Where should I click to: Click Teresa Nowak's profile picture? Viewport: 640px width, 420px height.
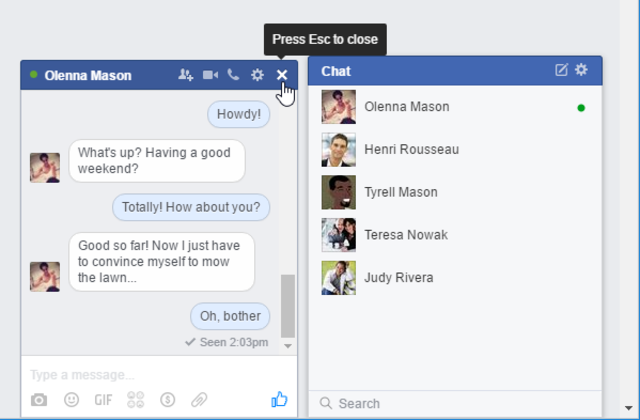(338, 235)
